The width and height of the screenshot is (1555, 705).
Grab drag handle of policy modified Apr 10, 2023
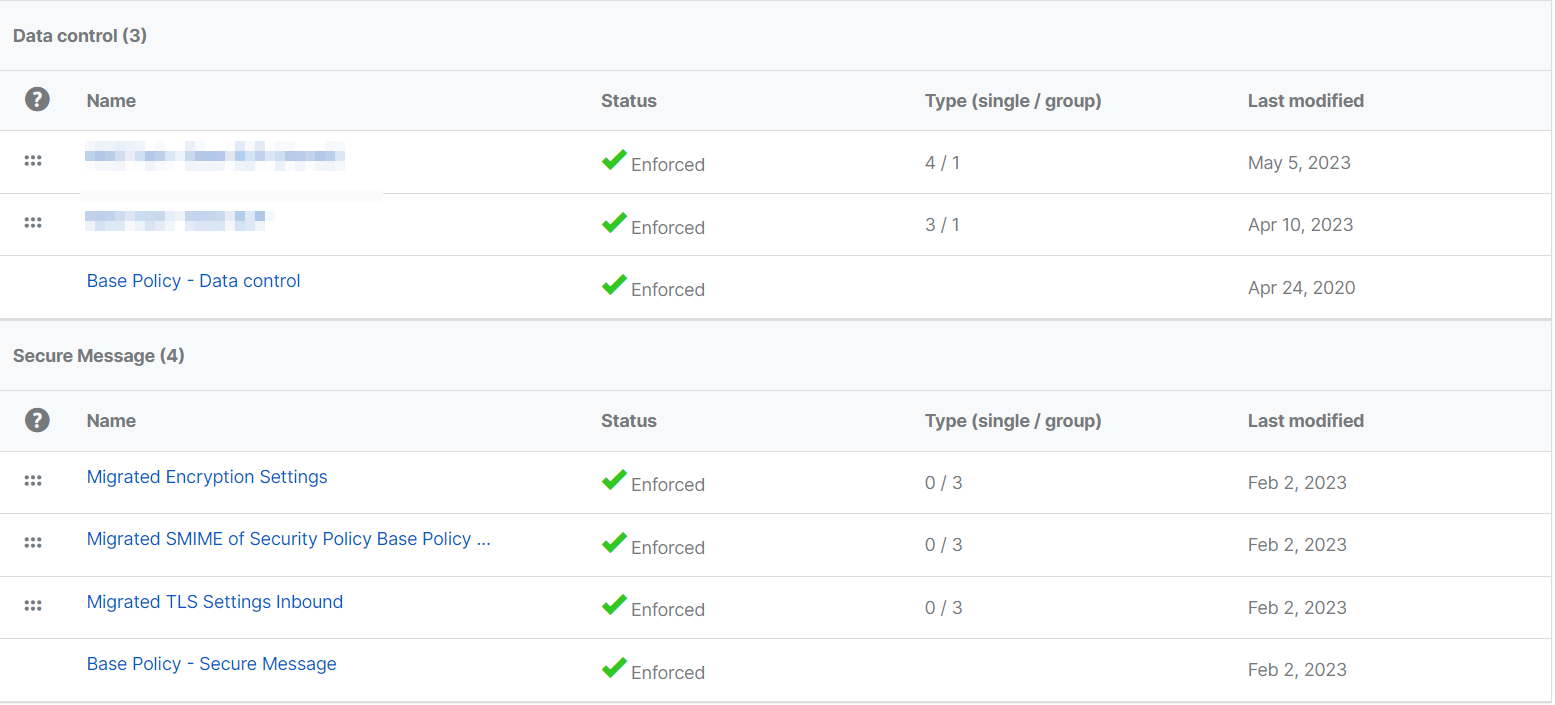click(33, 223)
